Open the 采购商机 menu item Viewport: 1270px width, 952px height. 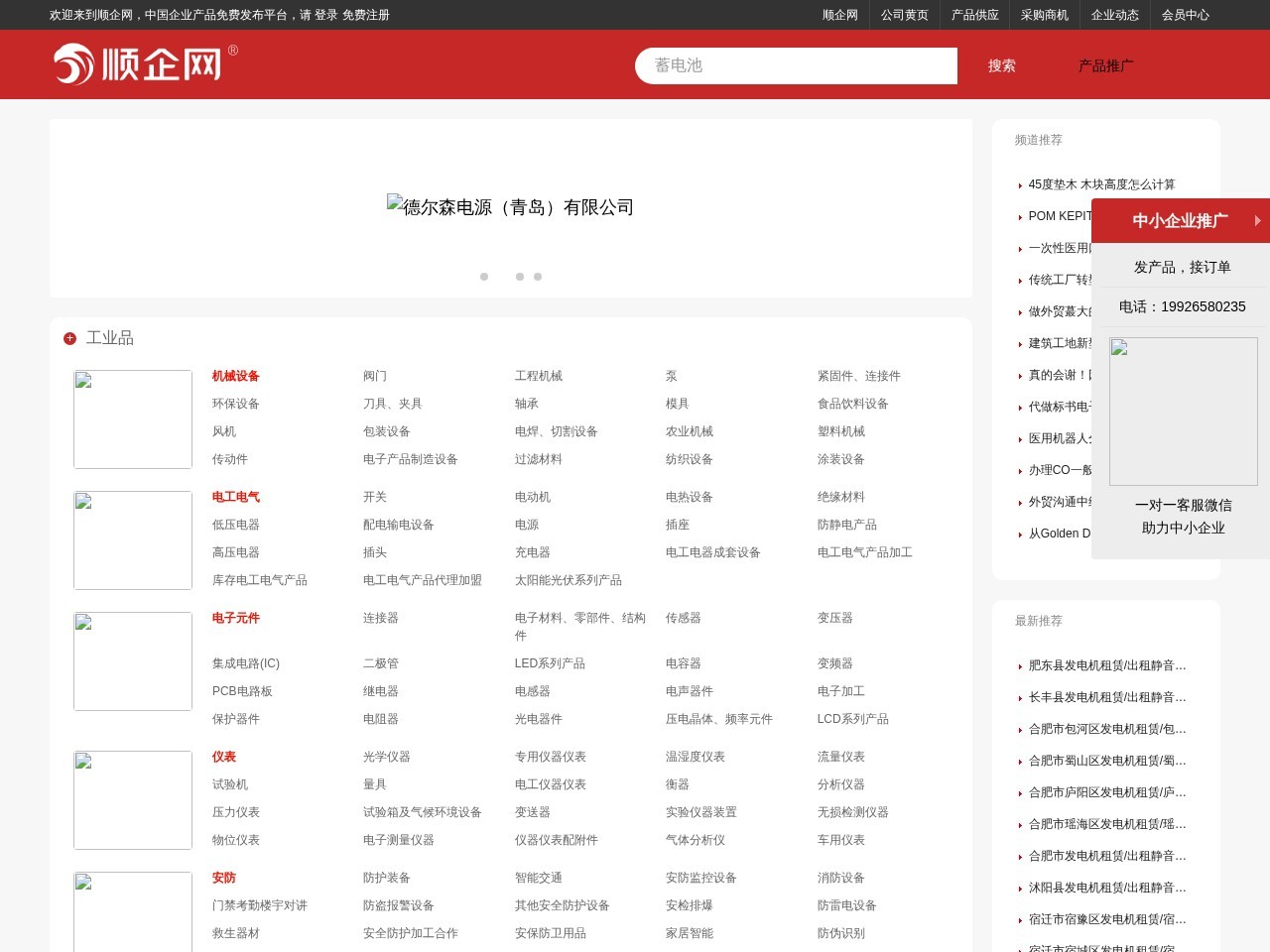coord(1043,16)
